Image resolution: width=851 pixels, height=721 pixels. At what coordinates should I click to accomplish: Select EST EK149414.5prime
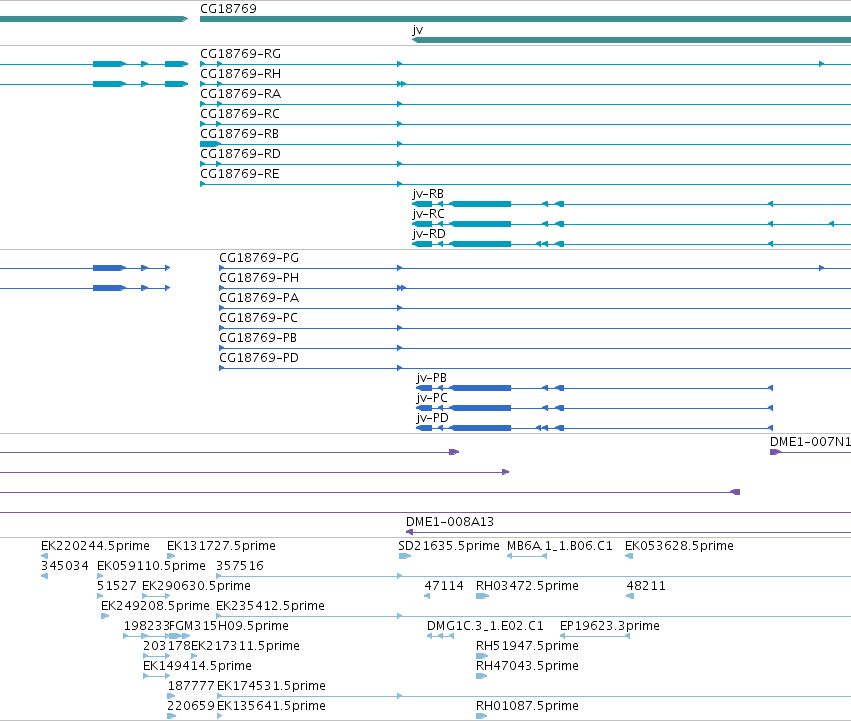pos(198,666)
